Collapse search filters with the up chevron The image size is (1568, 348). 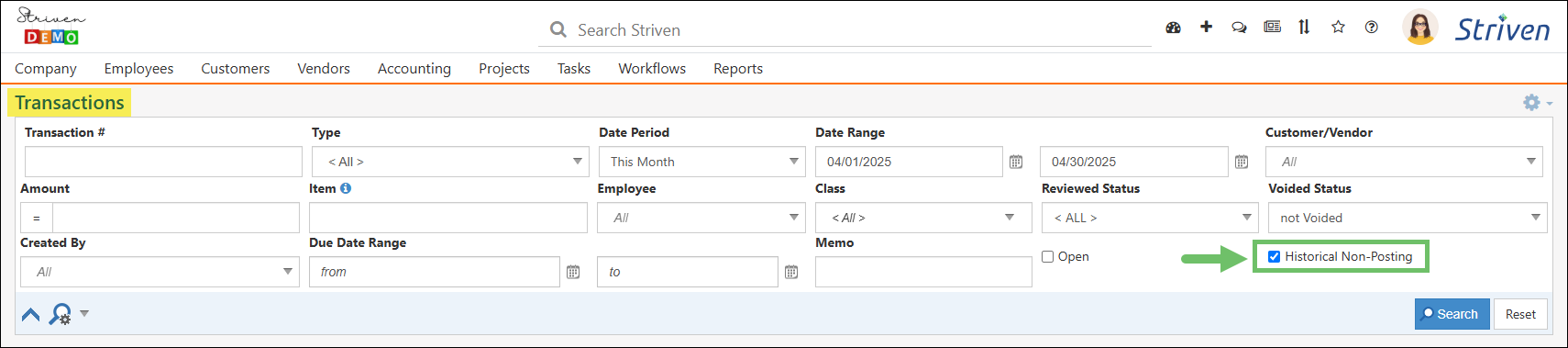[30, 314]
